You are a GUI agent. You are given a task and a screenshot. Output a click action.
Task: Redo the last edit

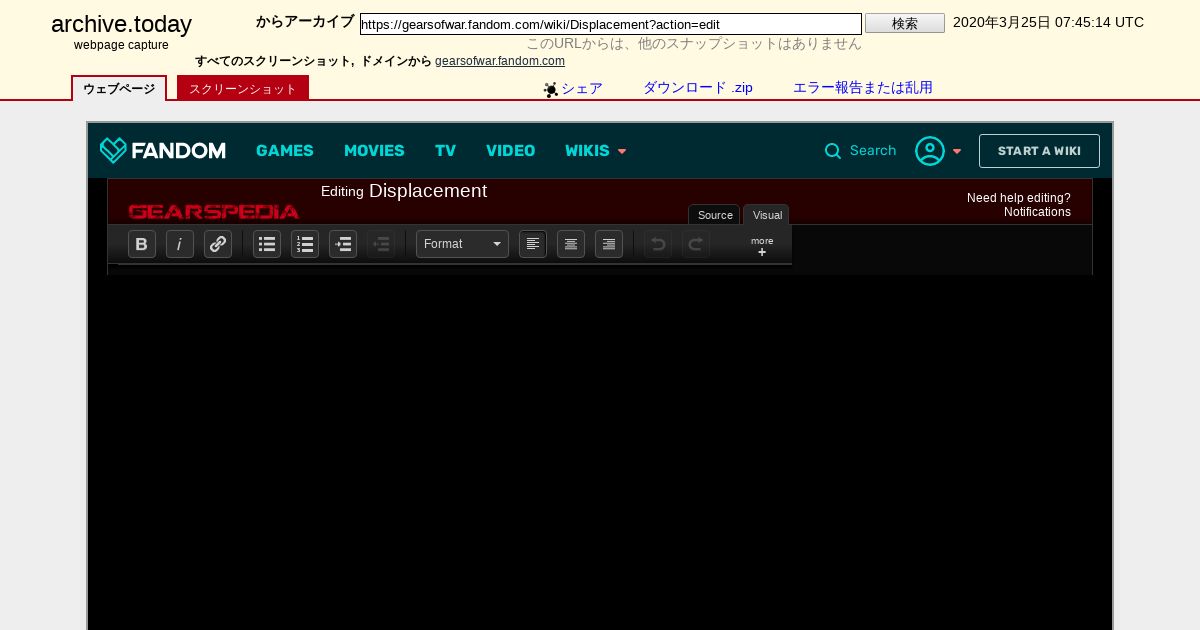pos(696,244)
